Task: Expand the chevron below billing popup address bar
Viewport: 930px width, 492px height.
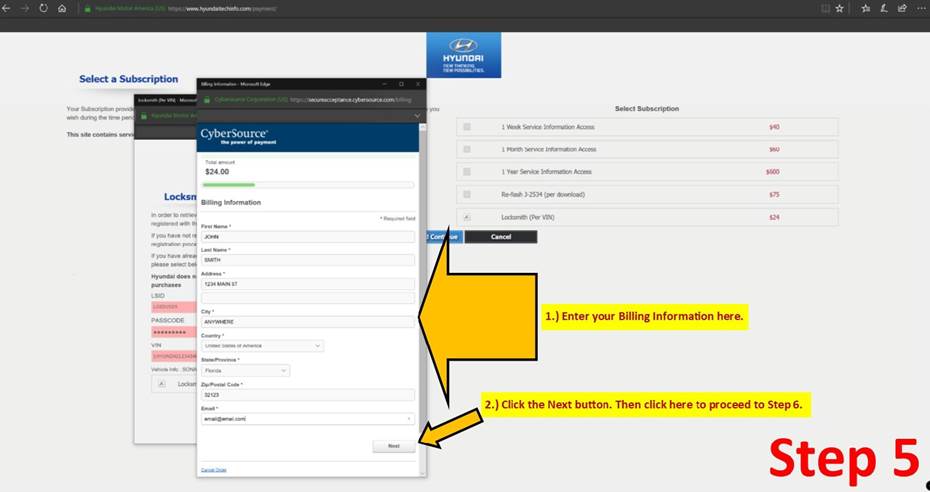Action: point(417,116)
